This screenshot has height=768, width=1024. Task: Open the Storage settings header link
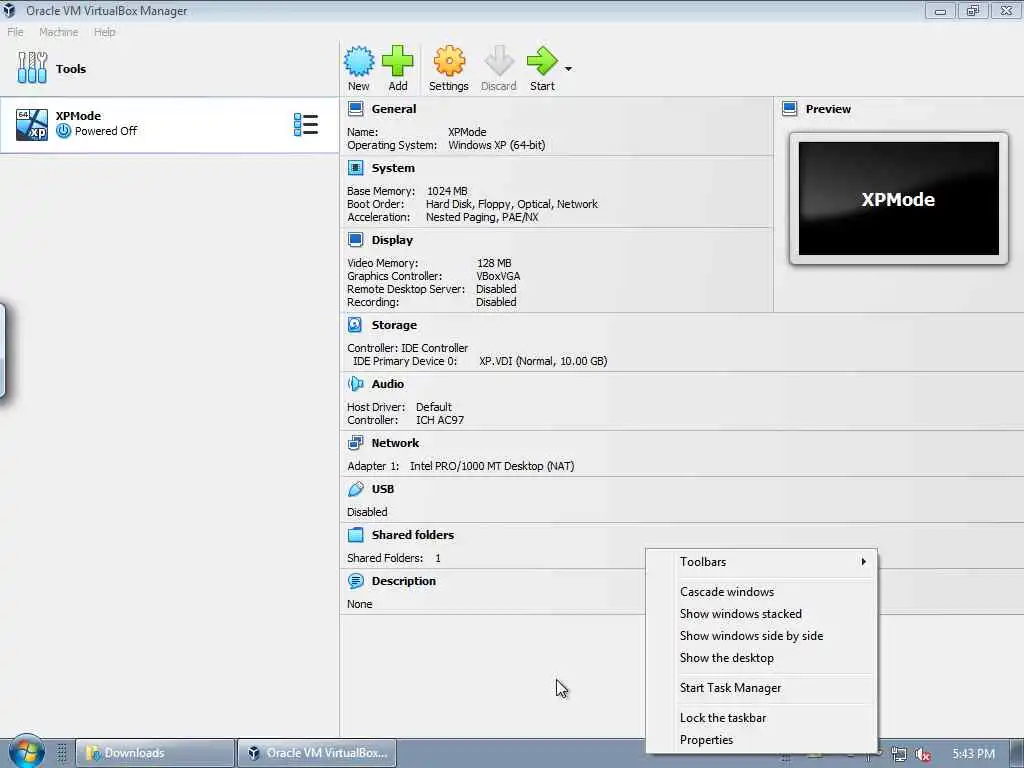click(394, 325)
